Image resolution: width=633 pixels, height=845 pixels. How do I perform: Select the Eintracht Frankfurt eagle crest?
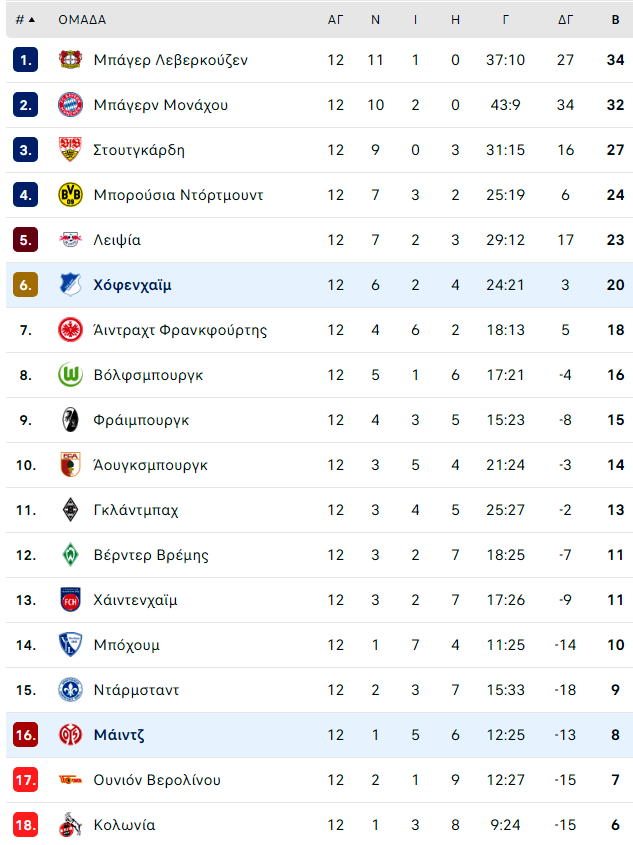[x=70, y=330]
